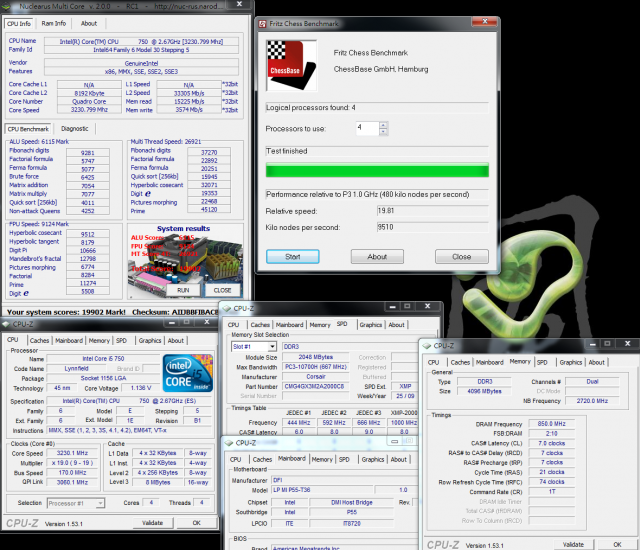Click the Max Bandwidth value PC3-10700H

pos(316,367)
